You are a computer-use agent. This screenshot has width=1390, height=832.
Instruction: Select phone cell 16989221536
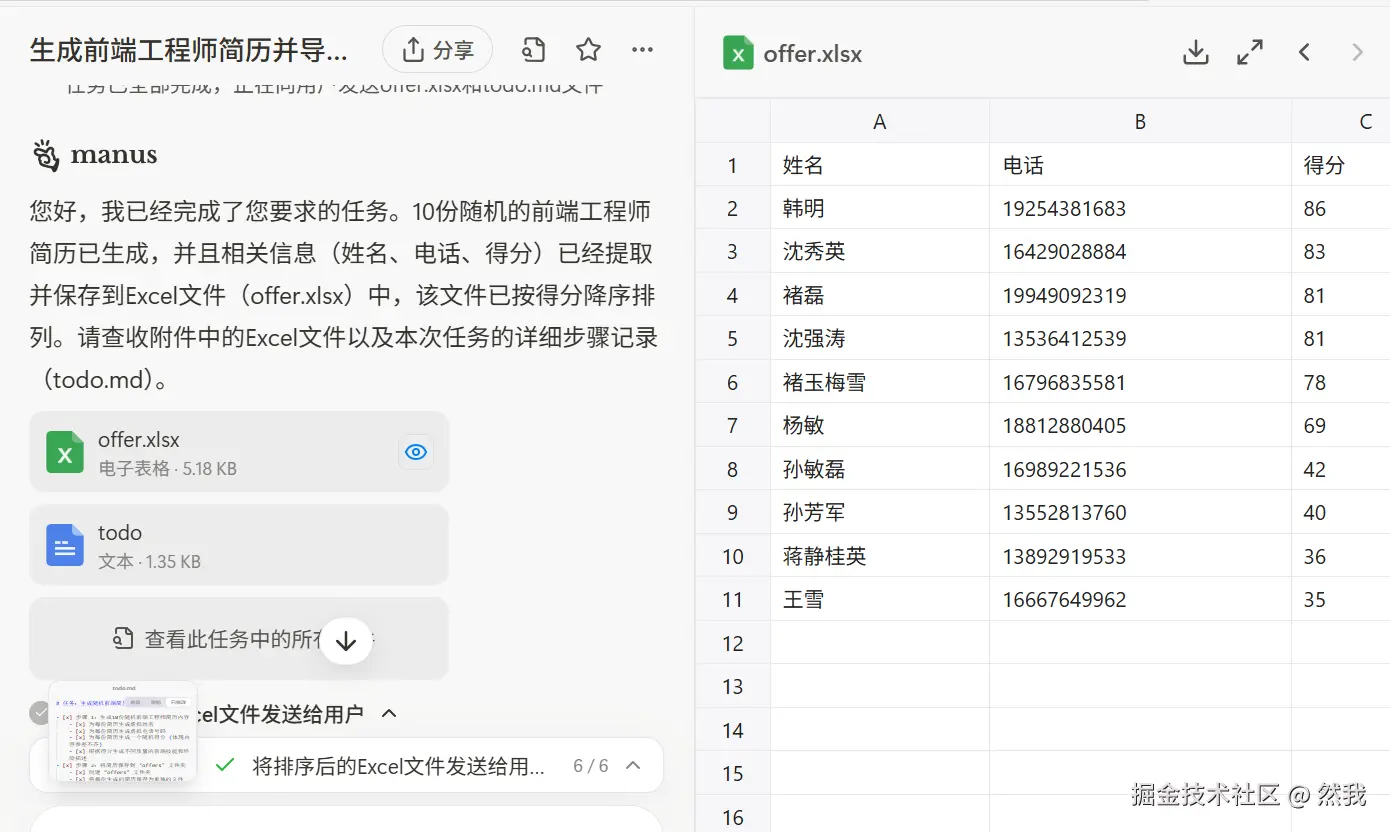coord(1141,470)
